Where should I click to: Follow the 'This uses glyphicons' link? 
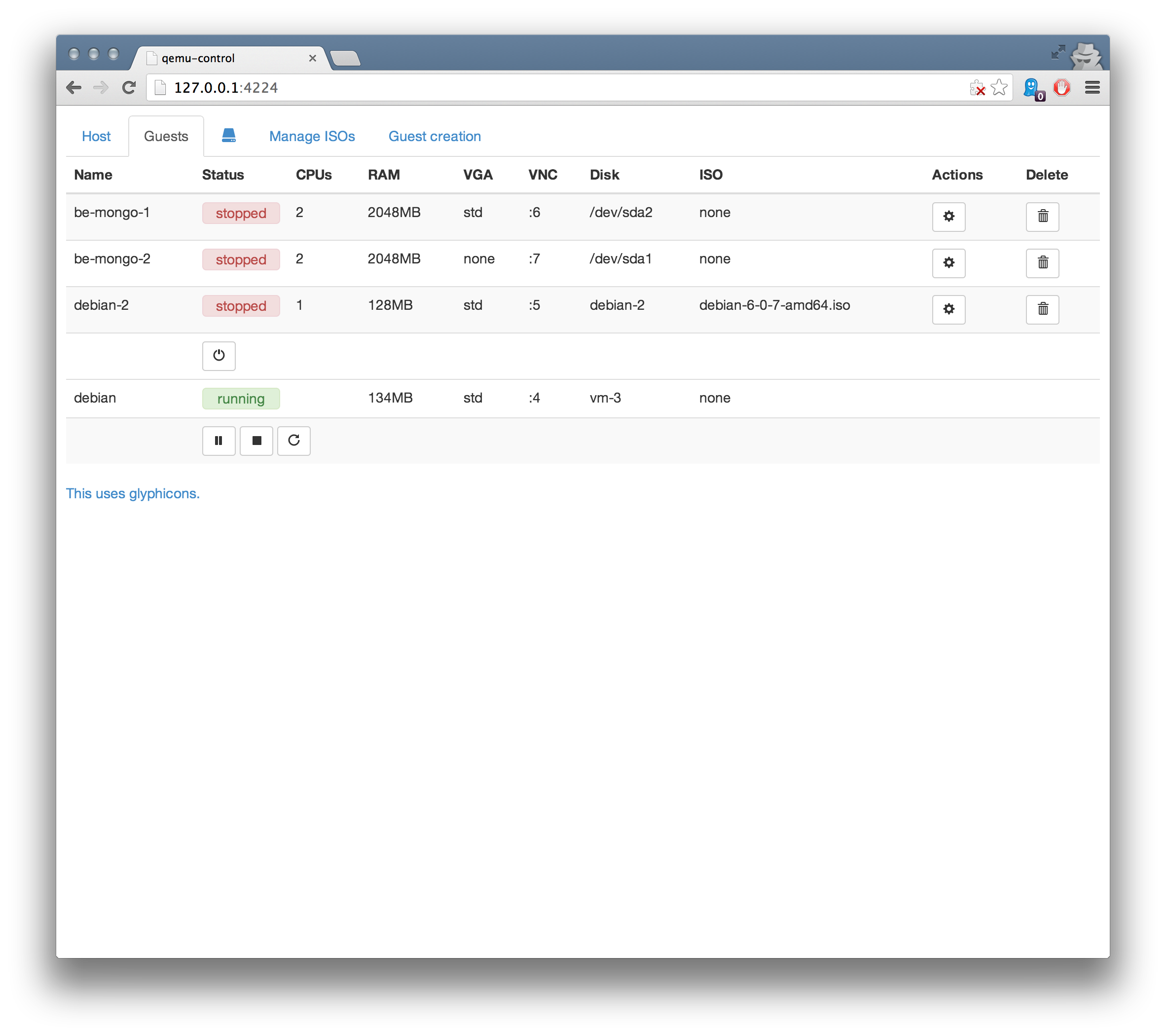point(132,493)
